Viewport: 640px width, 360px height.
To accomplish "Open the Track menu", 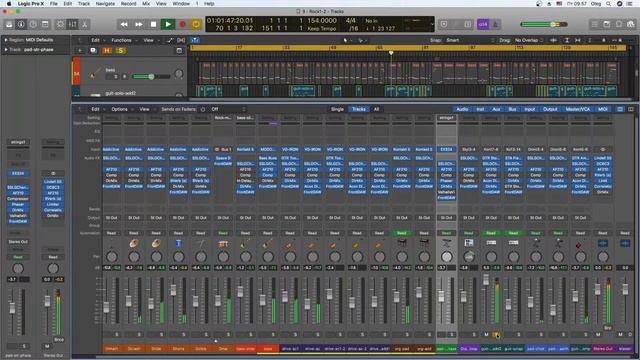I will click(x=84, y=4).
